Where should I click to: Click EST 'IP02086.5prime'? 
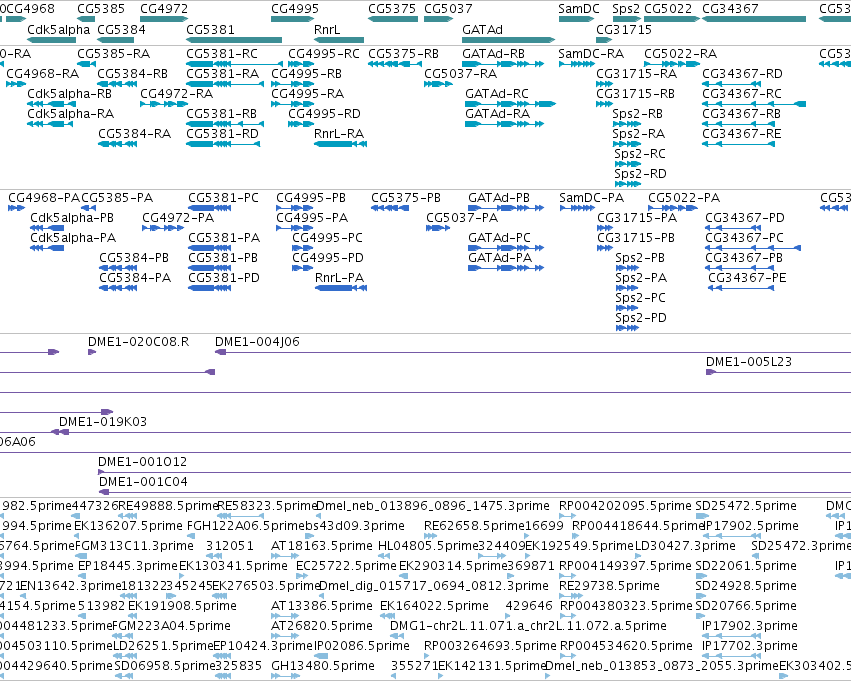(x=361, y=646)
